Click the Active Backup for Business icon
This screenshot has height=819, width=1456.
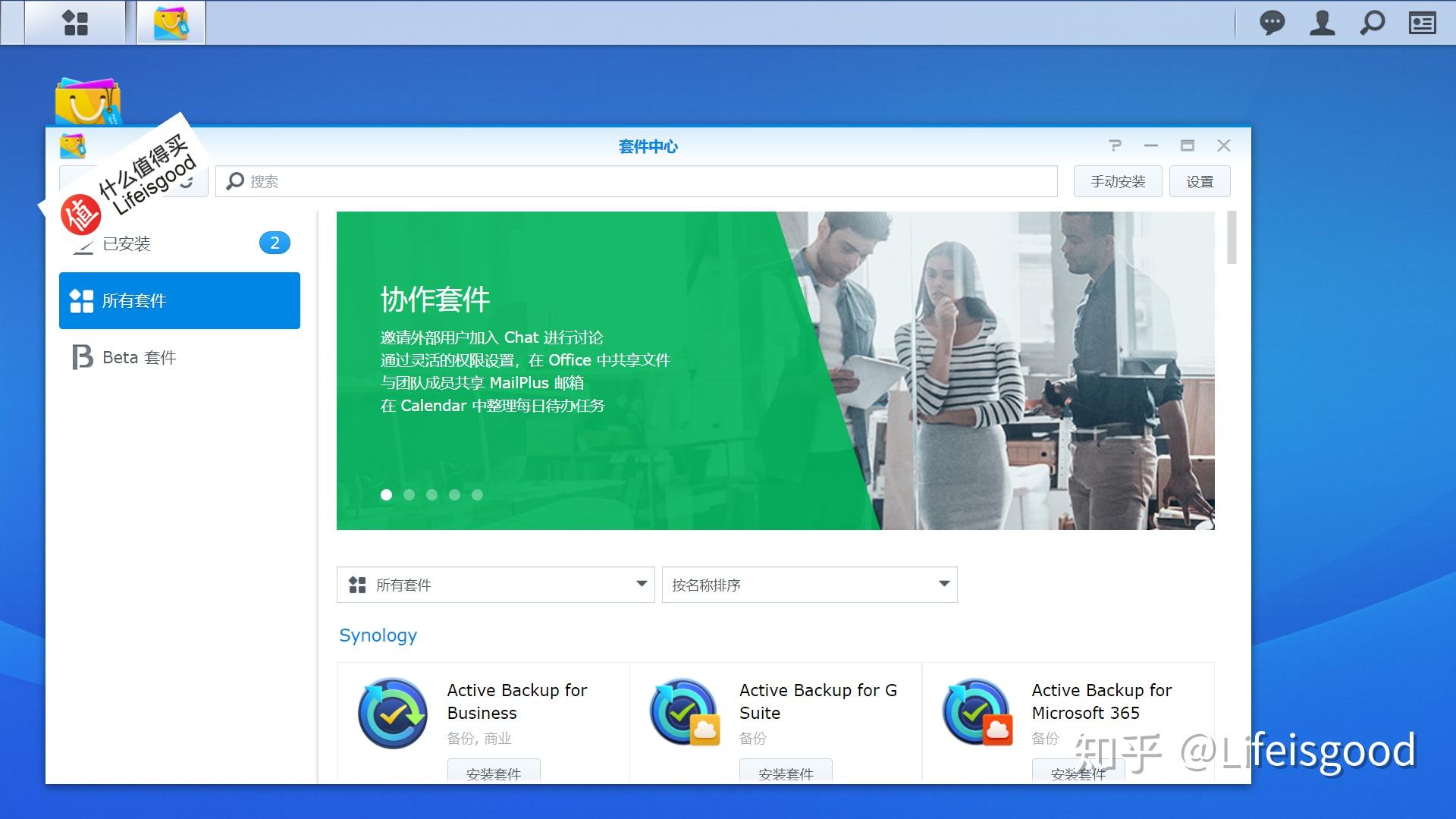pyautogui.click(x=392, y=713)
